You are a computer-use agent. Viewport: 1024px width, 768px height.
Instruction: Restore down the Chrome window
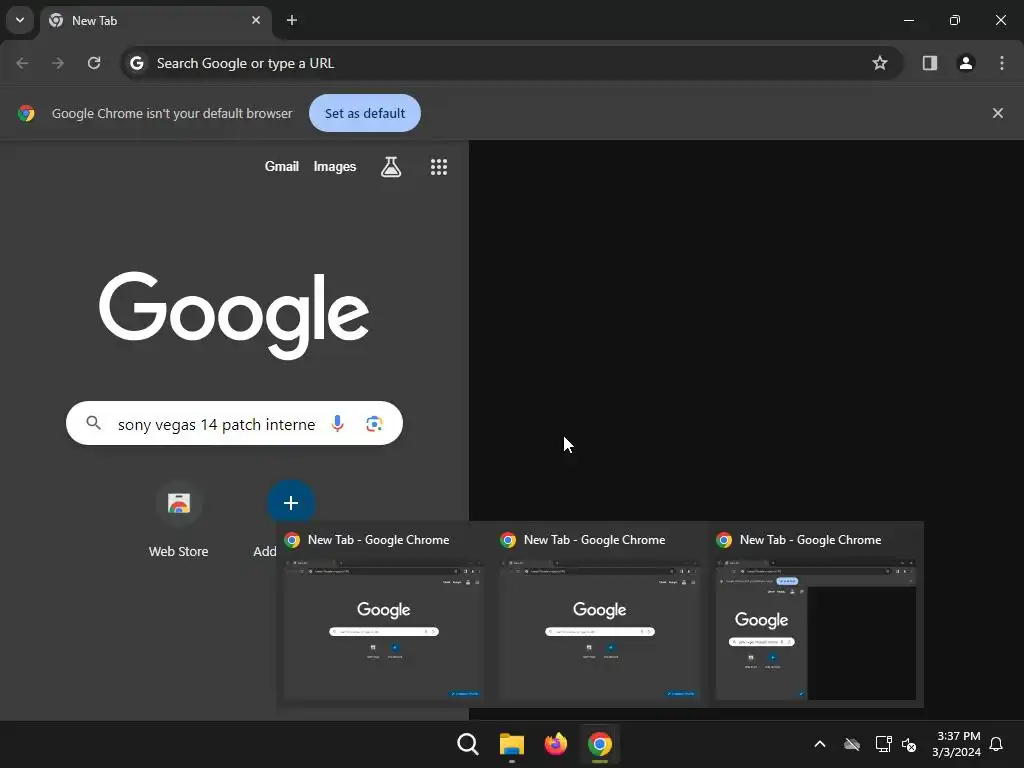click(x=955, y=20)
